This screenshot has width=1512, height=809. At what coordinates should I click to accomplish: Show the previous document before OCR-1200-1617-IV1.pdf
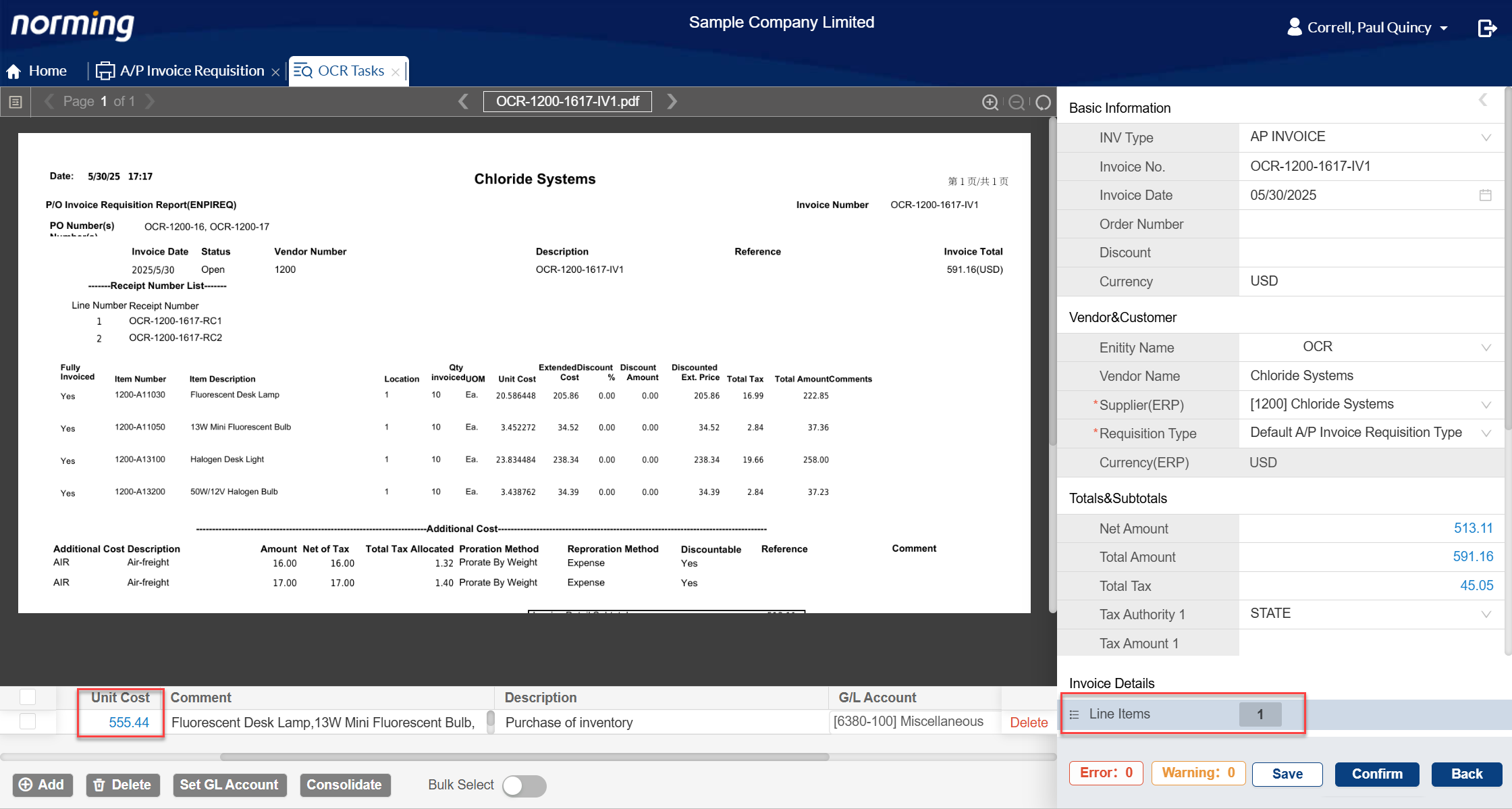tap(463, 101)
